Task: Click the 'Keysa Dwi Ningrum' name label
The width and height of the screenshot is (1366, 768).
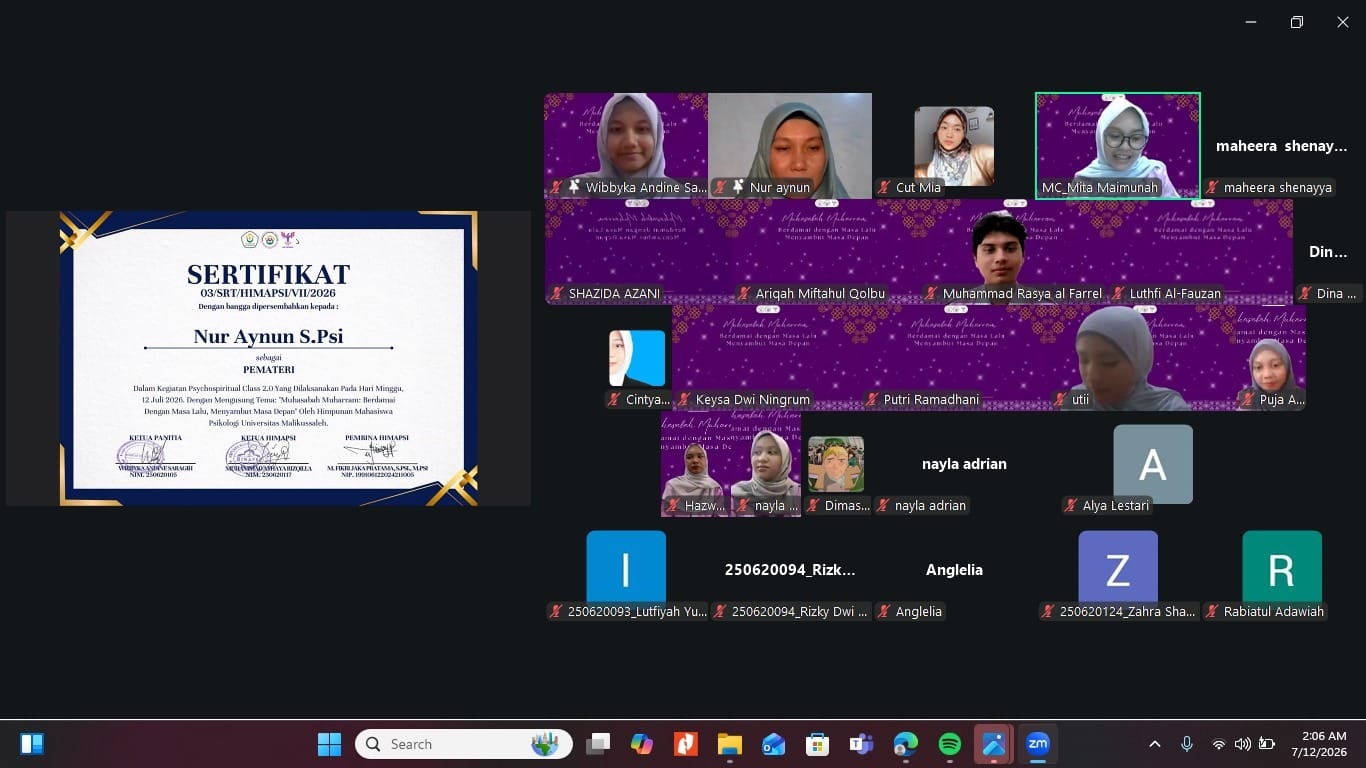Action: 753,399
